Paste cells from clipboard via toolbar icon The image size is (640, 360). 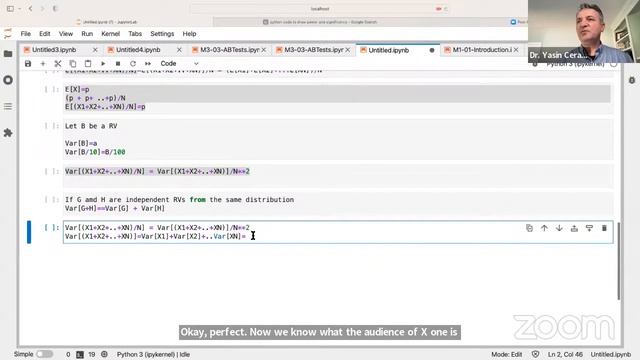point(88,64)
